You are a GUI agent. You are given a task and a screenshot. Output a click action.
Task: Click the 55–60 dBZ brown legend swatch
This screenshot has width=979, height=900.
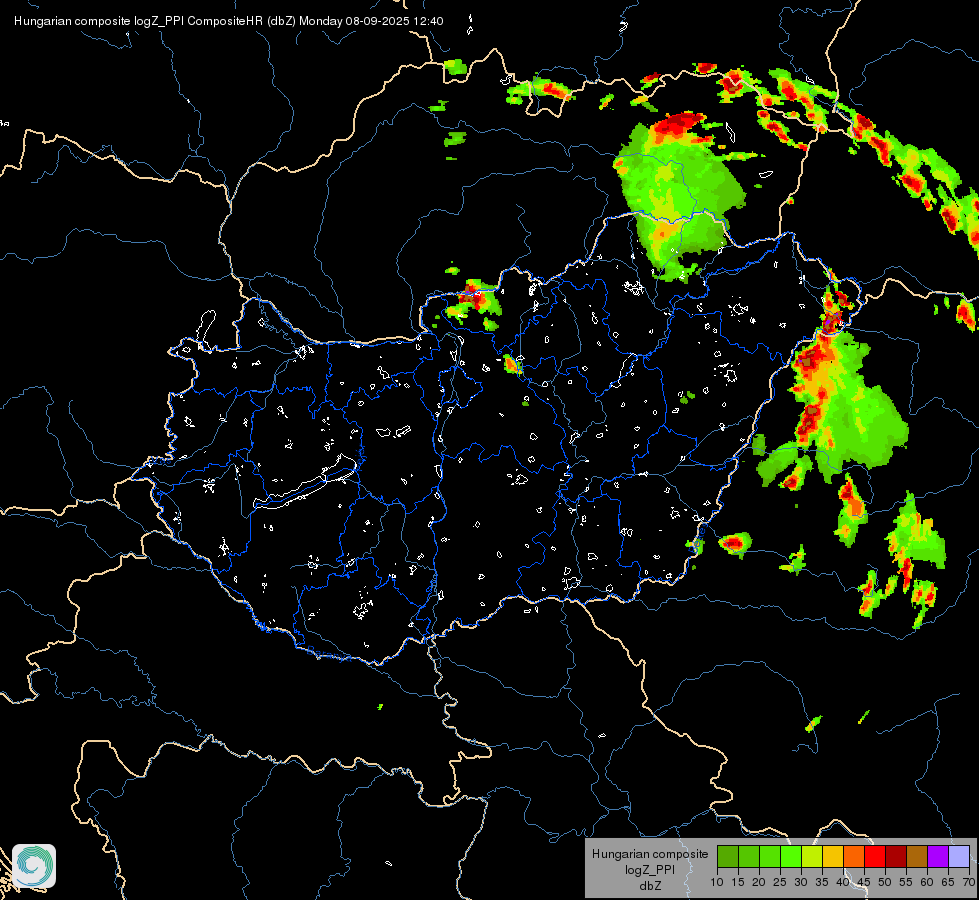917,856
